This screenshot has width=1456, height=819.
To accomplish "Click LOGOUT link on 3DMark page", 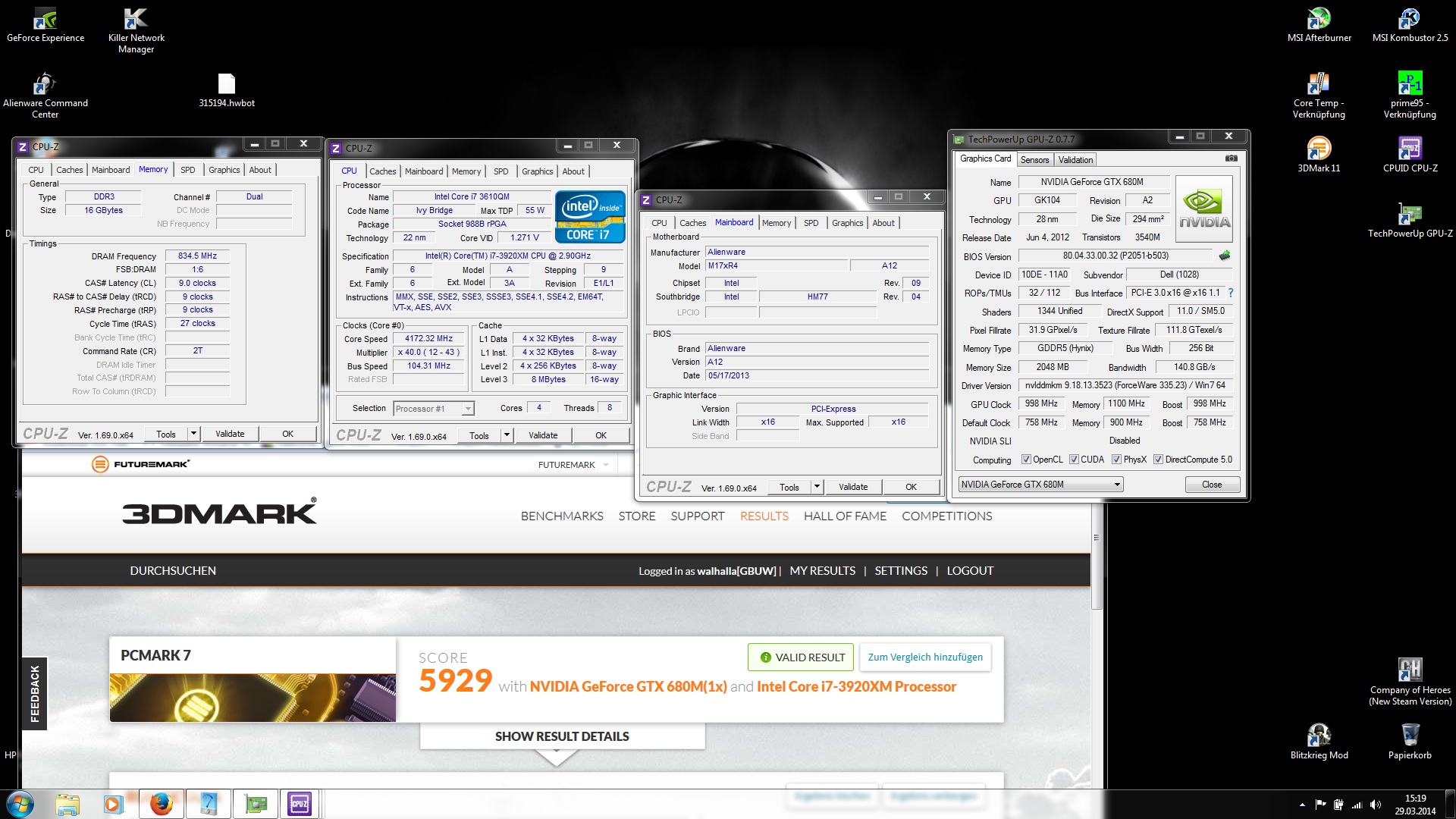I will point(970,570).
